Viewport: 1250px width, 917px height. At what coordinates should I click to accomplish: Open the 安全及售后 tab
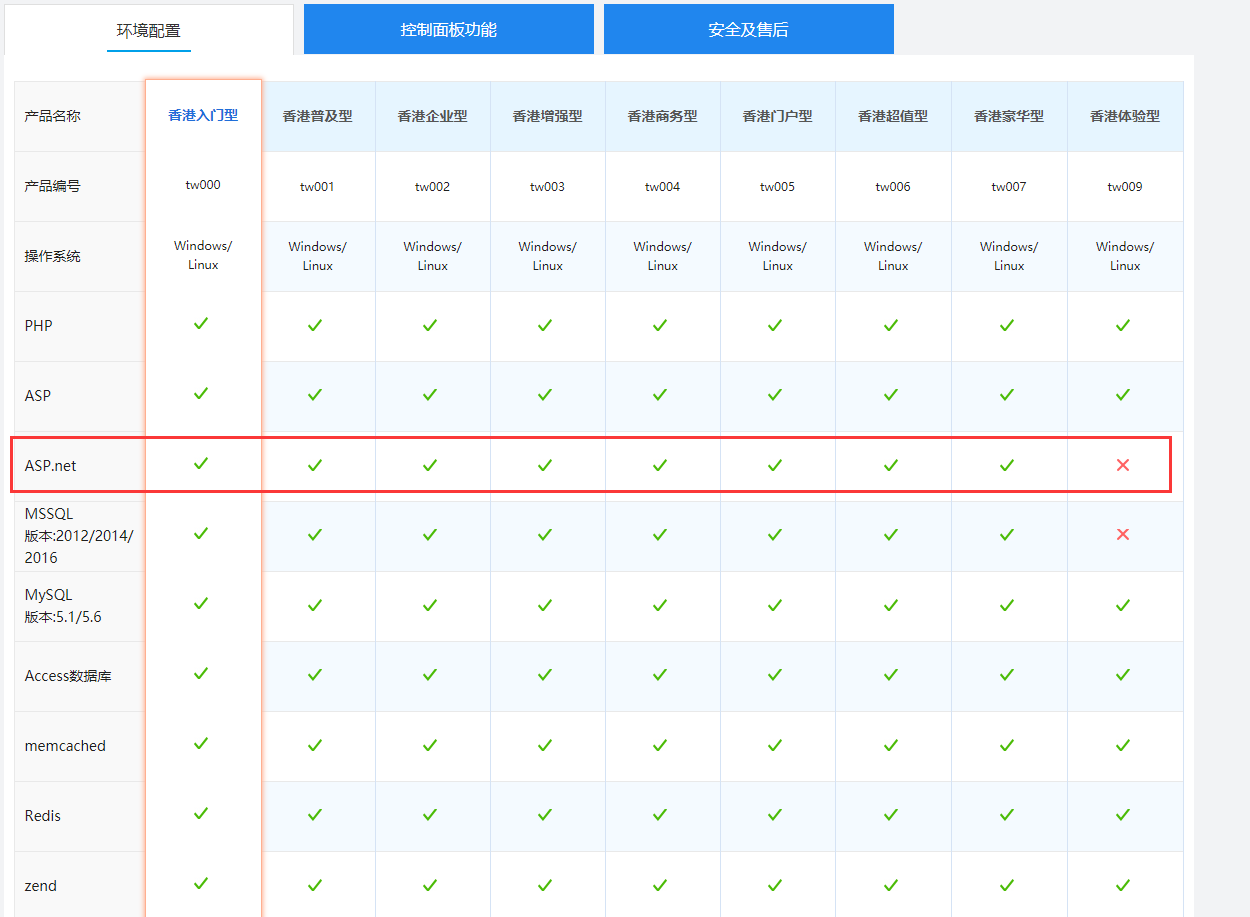pyautogui.click(x=748, y=28)
